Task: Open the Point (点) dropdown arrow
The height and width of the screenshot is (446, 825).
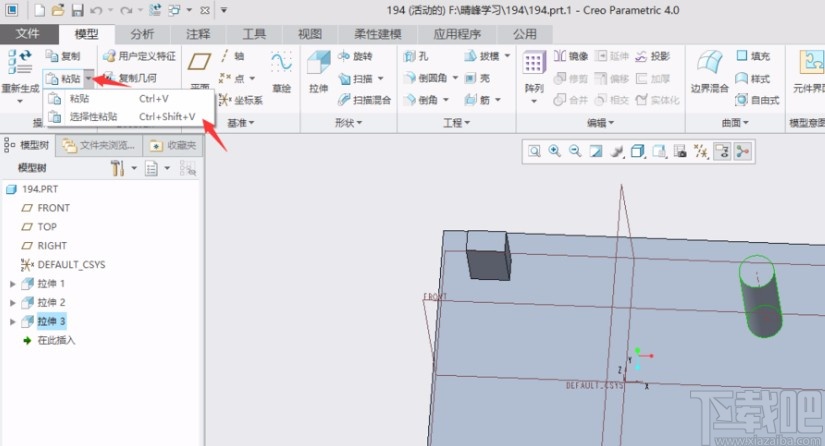Action: click(x=252, y=78)
